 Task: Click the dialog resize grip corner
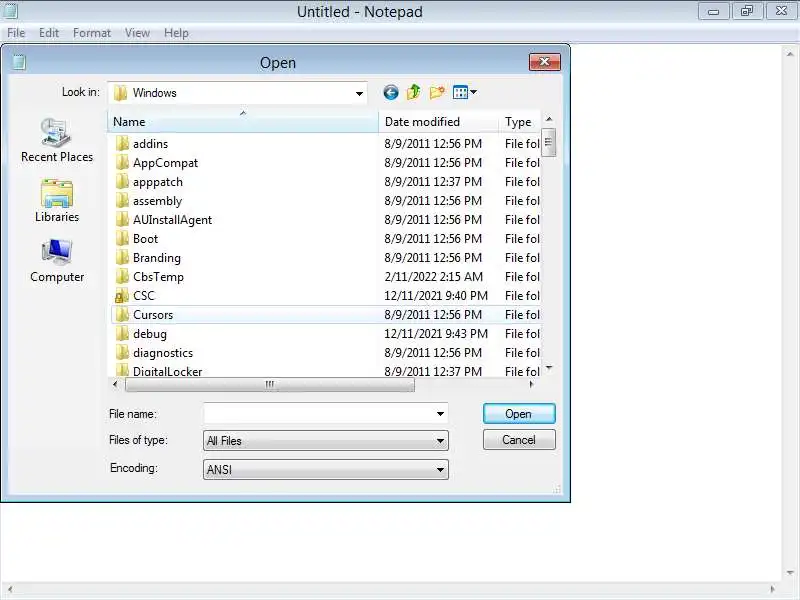(x=557, y=489)
